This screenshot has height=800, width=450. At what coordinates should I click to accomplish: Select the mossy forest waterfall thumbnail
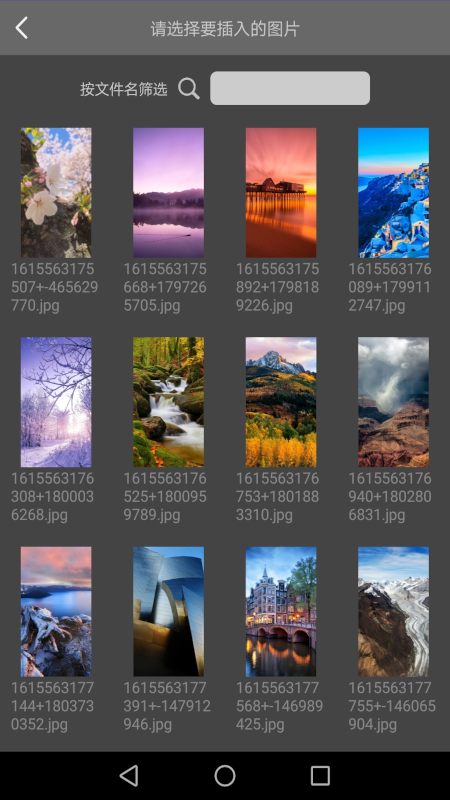point(168,402)
